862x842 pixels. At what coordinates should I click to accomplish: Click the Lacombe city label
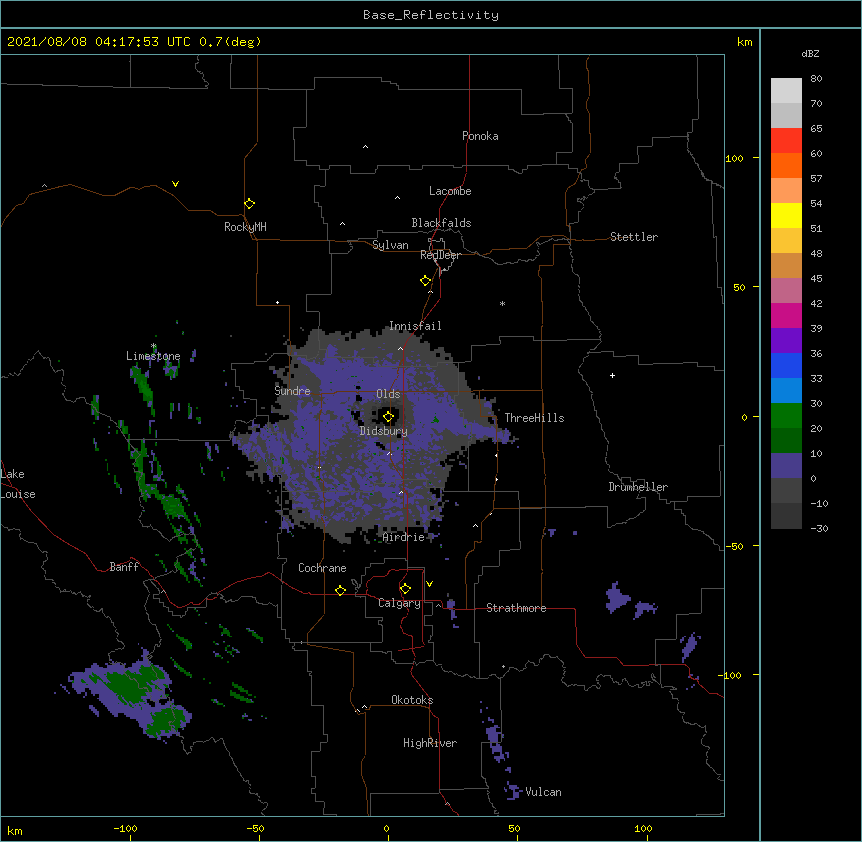[x=450, y=191]
